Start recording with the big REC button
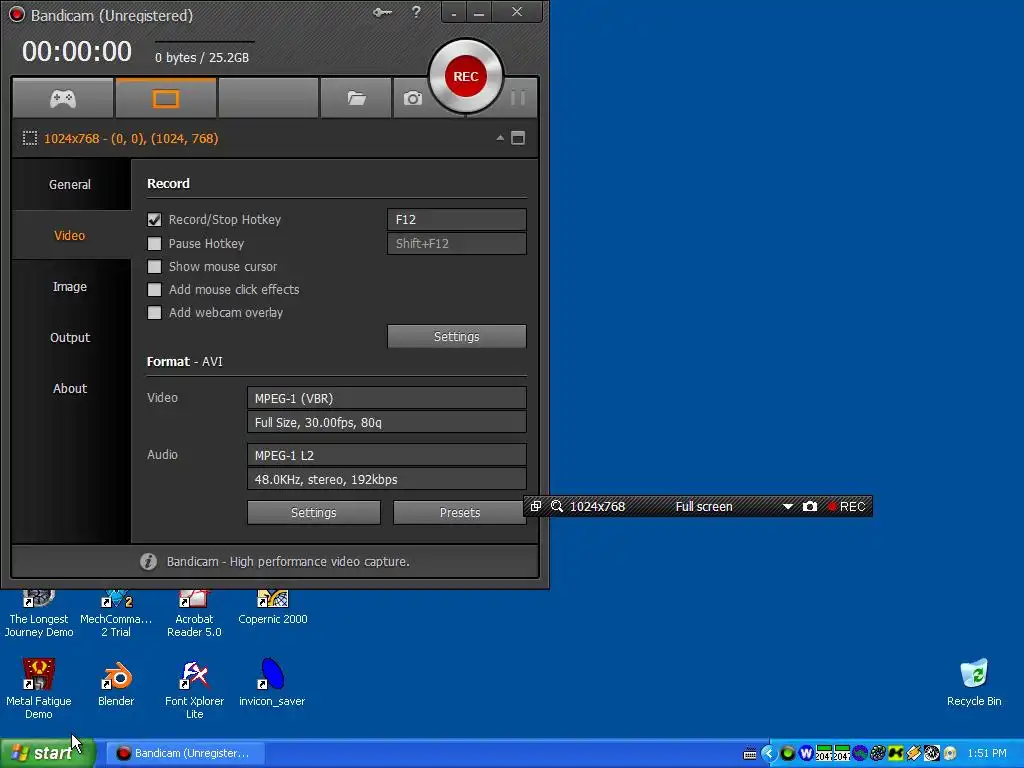Image resolution: width=1024 pixels, height=768 pixels. point(466,76)
